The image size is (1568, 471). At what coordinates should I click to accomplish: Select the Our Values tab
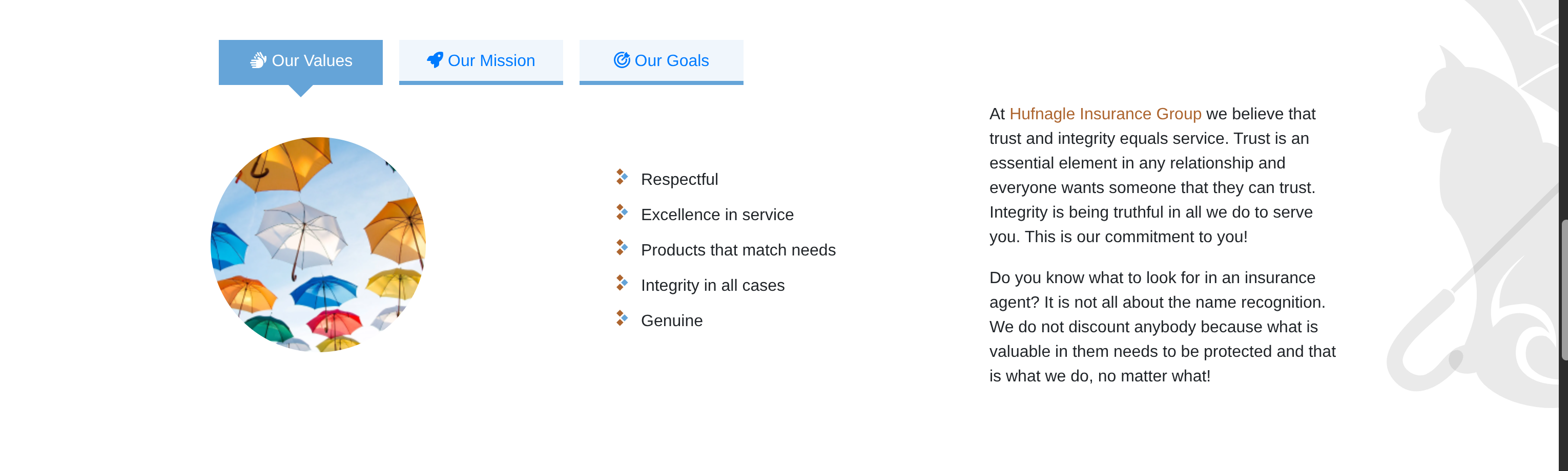click(300, 60)
